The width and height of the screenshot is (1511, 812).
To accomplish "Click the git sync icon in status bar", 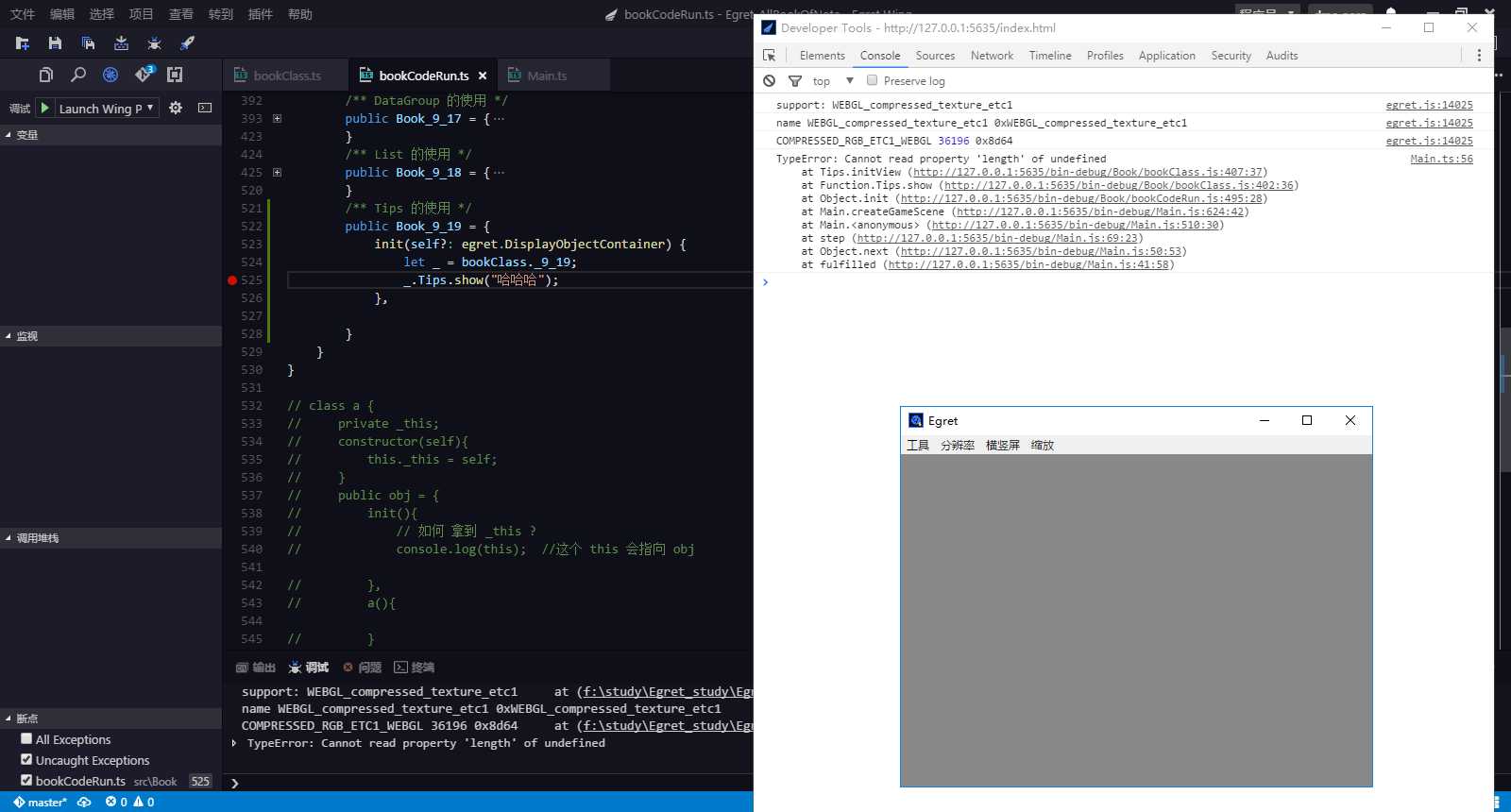I will [84, 803].
